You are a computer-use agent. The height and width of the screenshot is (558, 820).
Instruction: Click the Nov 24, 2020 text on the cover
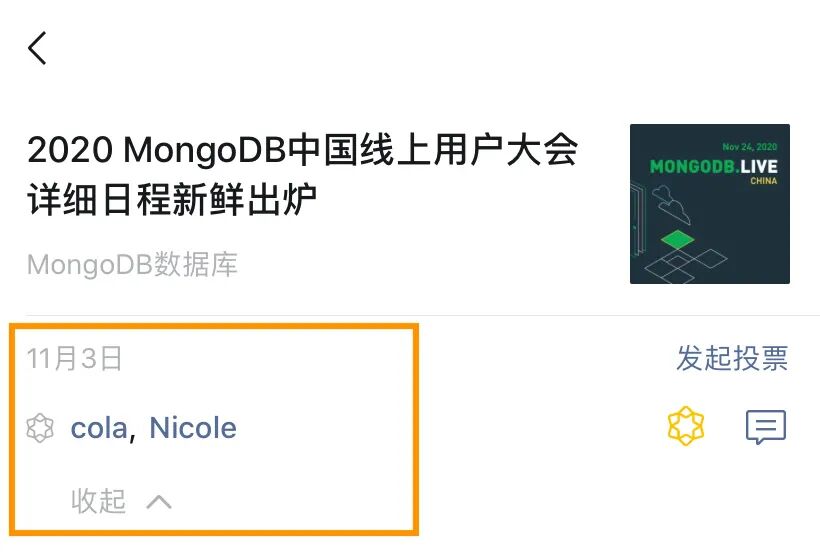coord(750,147)
